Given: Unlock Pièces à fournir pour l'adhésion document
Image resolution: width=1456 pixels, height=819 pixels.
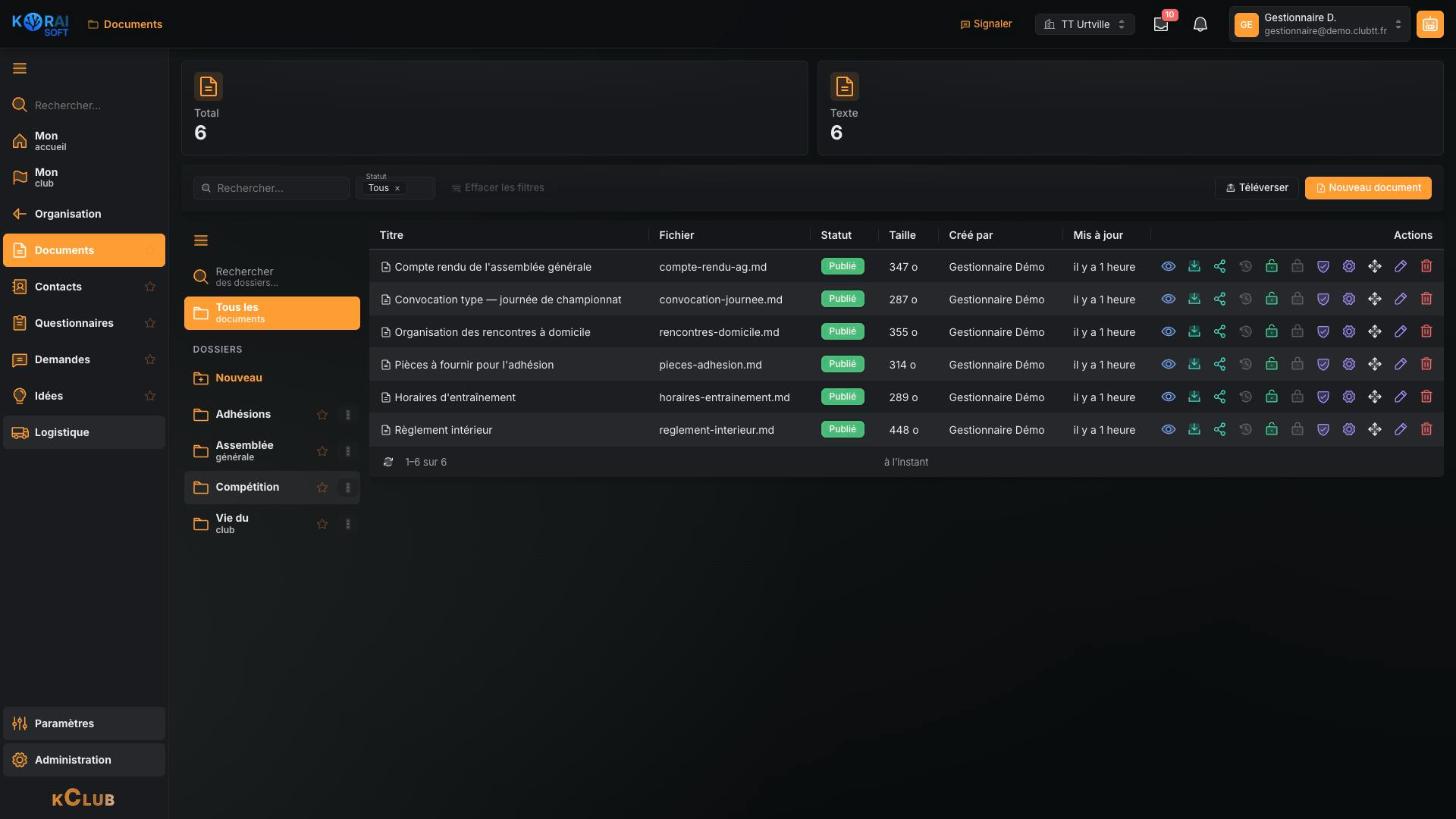Looking at the screenshot, I should [1271, 365].
